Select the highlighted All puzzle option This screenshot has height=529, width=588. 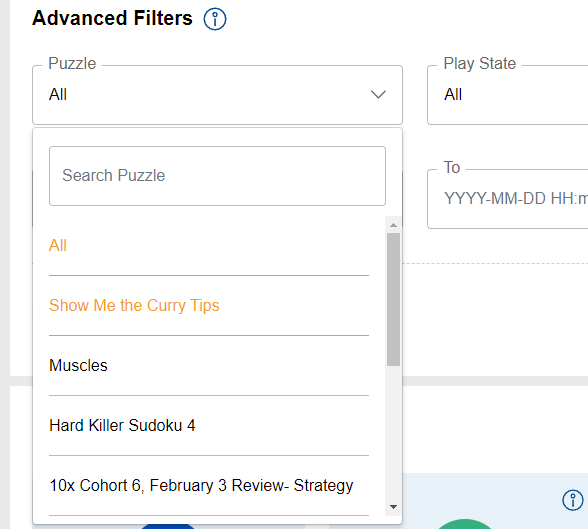pos(209,246)
